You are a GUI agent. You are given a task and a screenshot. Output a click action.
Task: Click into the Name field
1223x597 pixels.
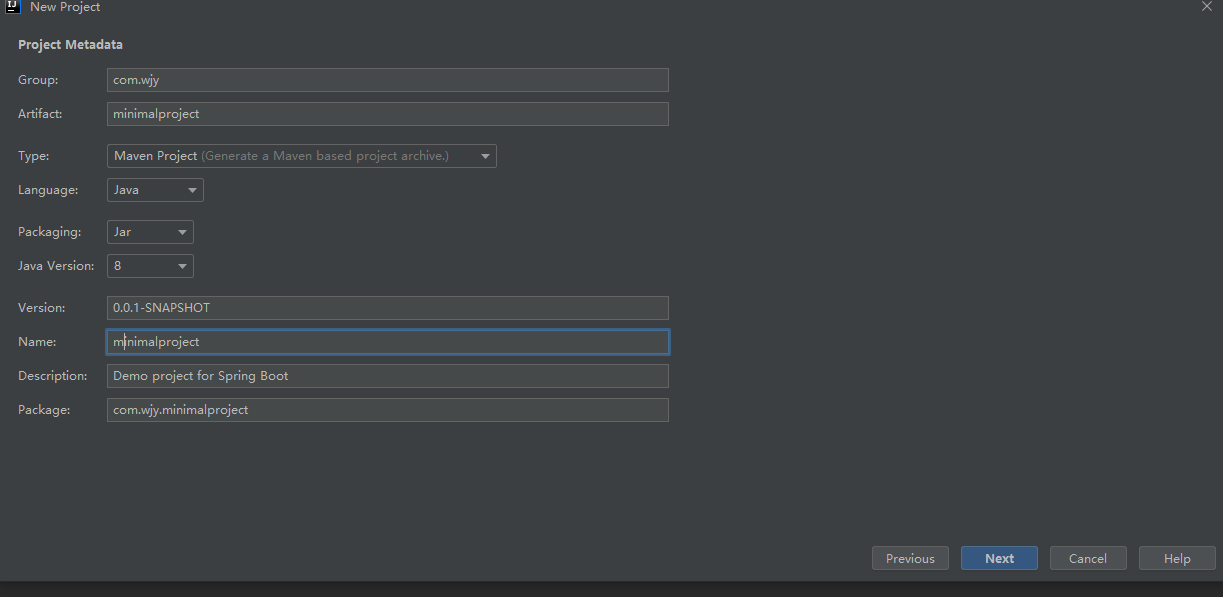point(387,342)
